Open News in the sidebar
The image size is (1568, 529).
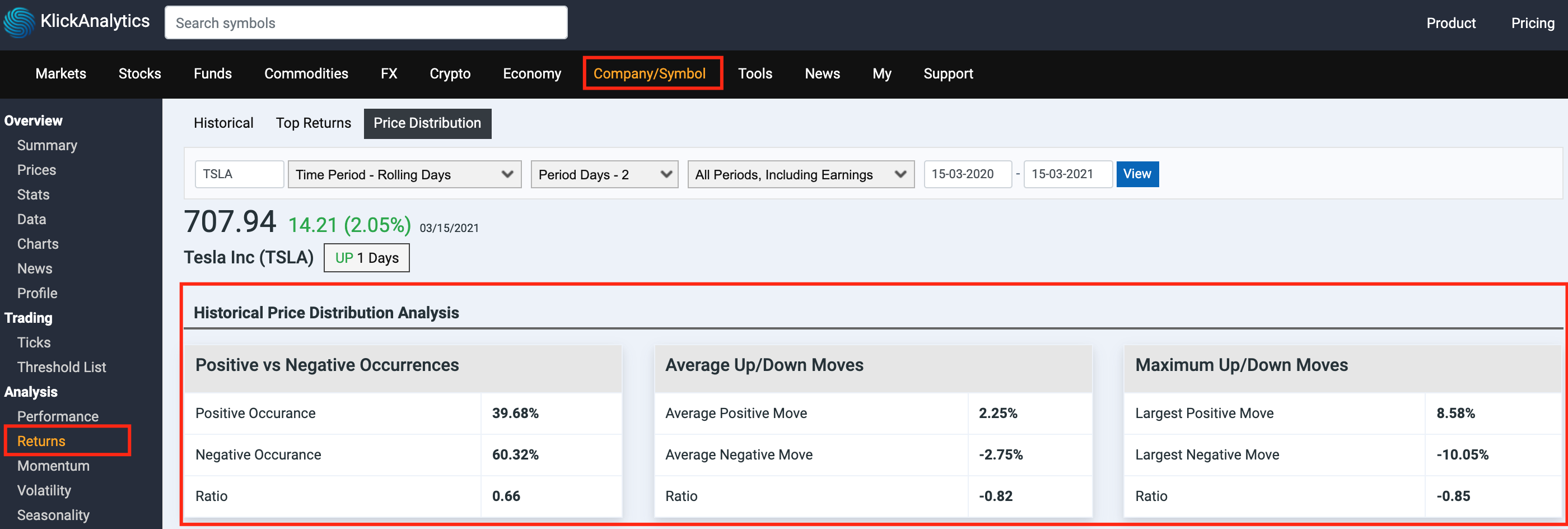(x=34, y=269)
